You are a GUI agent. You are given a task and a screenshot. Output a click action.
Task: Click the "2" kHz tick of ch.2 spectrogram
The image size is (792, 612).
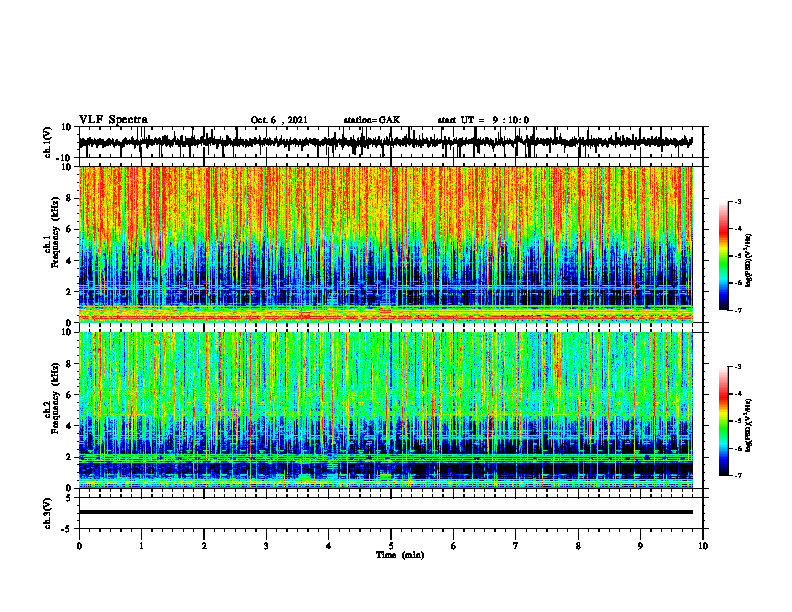(x=70, y=457)
